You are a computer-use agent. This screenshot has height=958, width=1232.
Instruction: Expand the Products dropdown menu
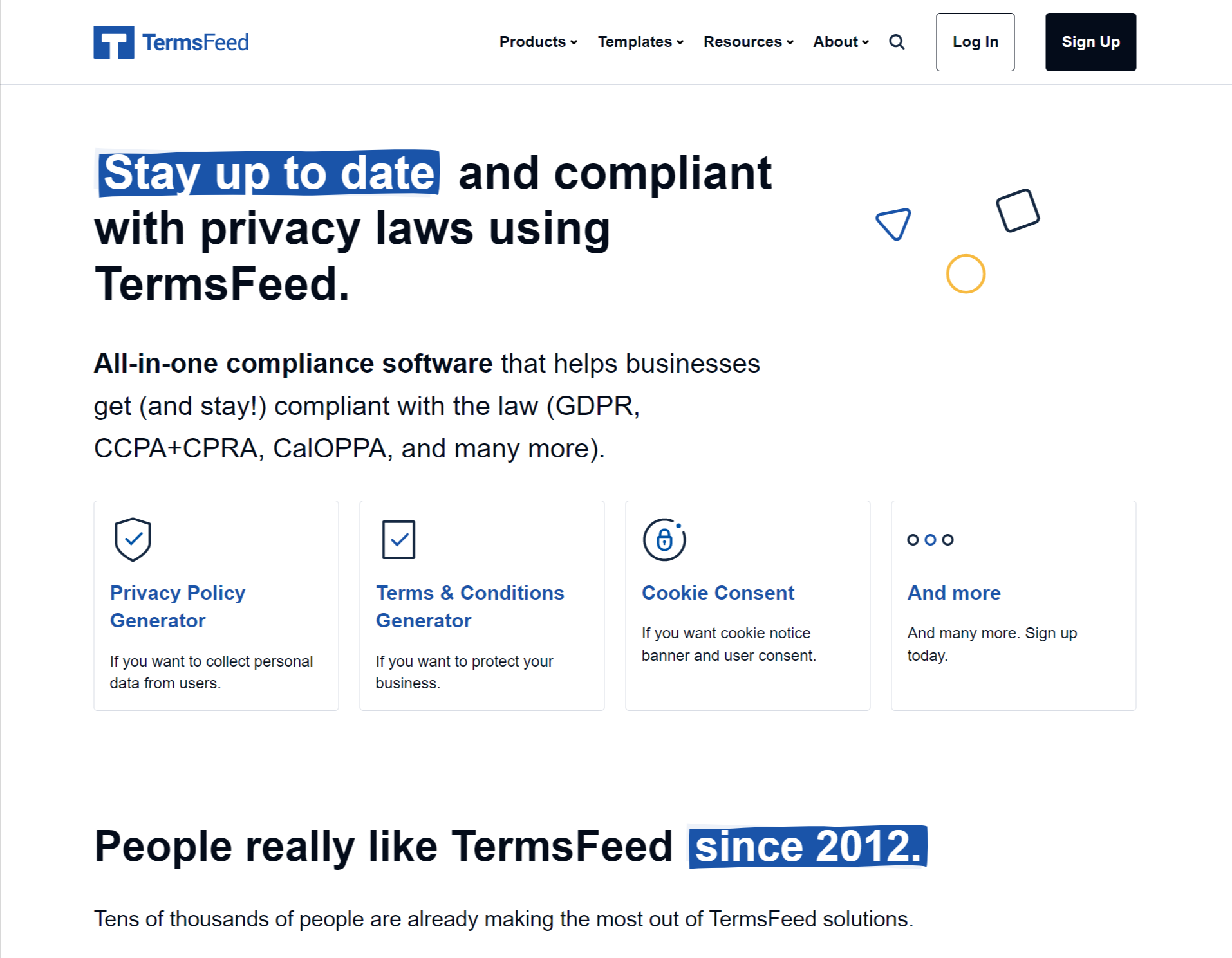pyautogui.click(x=538, y=42)
